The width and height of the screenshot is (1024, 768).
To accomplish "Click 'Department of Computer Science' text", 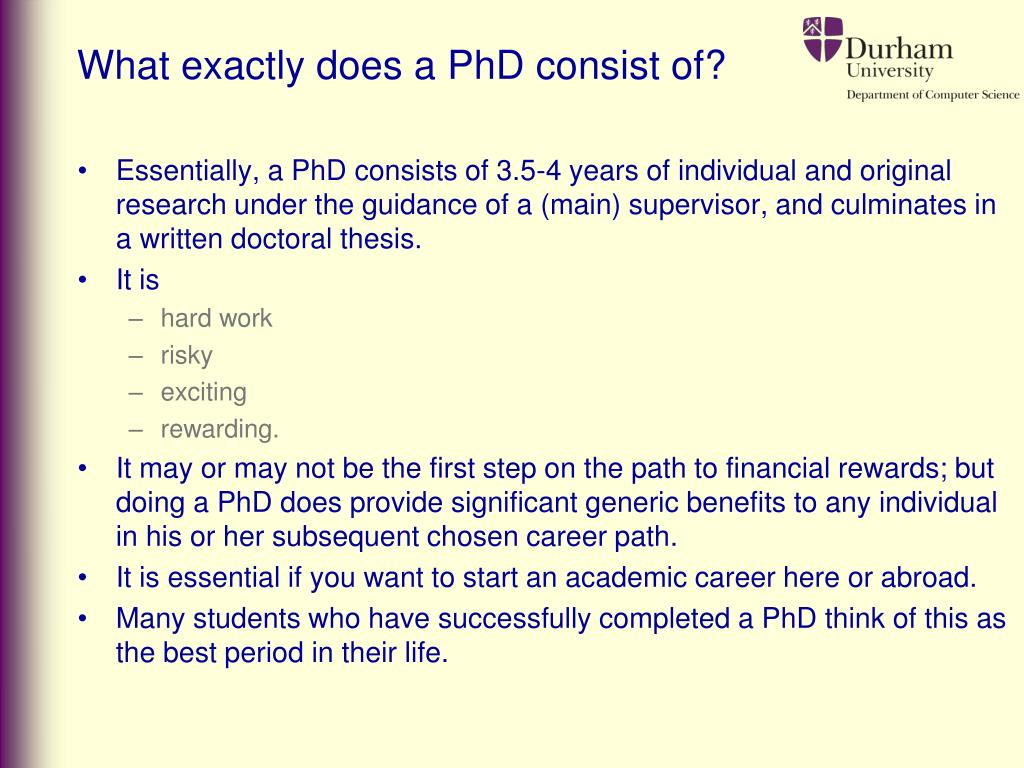I will (x=933, y=95).
